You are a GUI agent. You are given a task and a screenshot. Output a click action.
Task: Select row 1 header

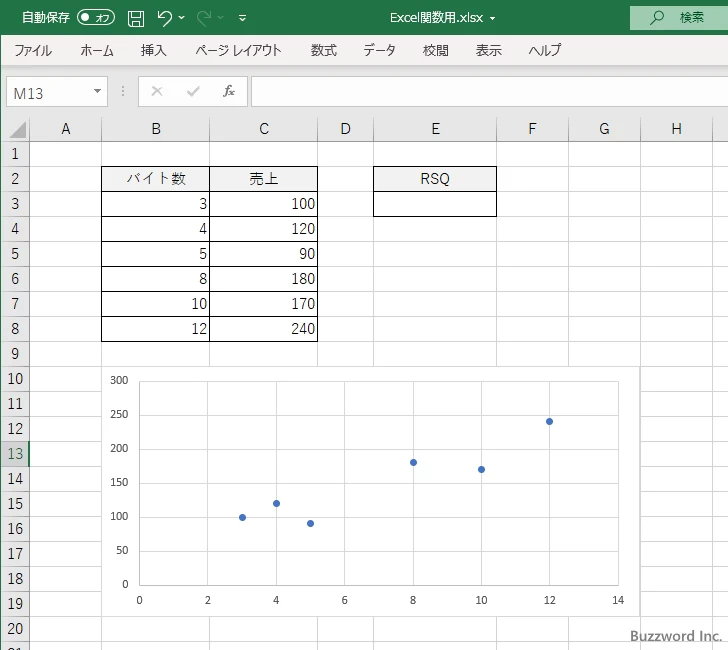click(15, 154)
